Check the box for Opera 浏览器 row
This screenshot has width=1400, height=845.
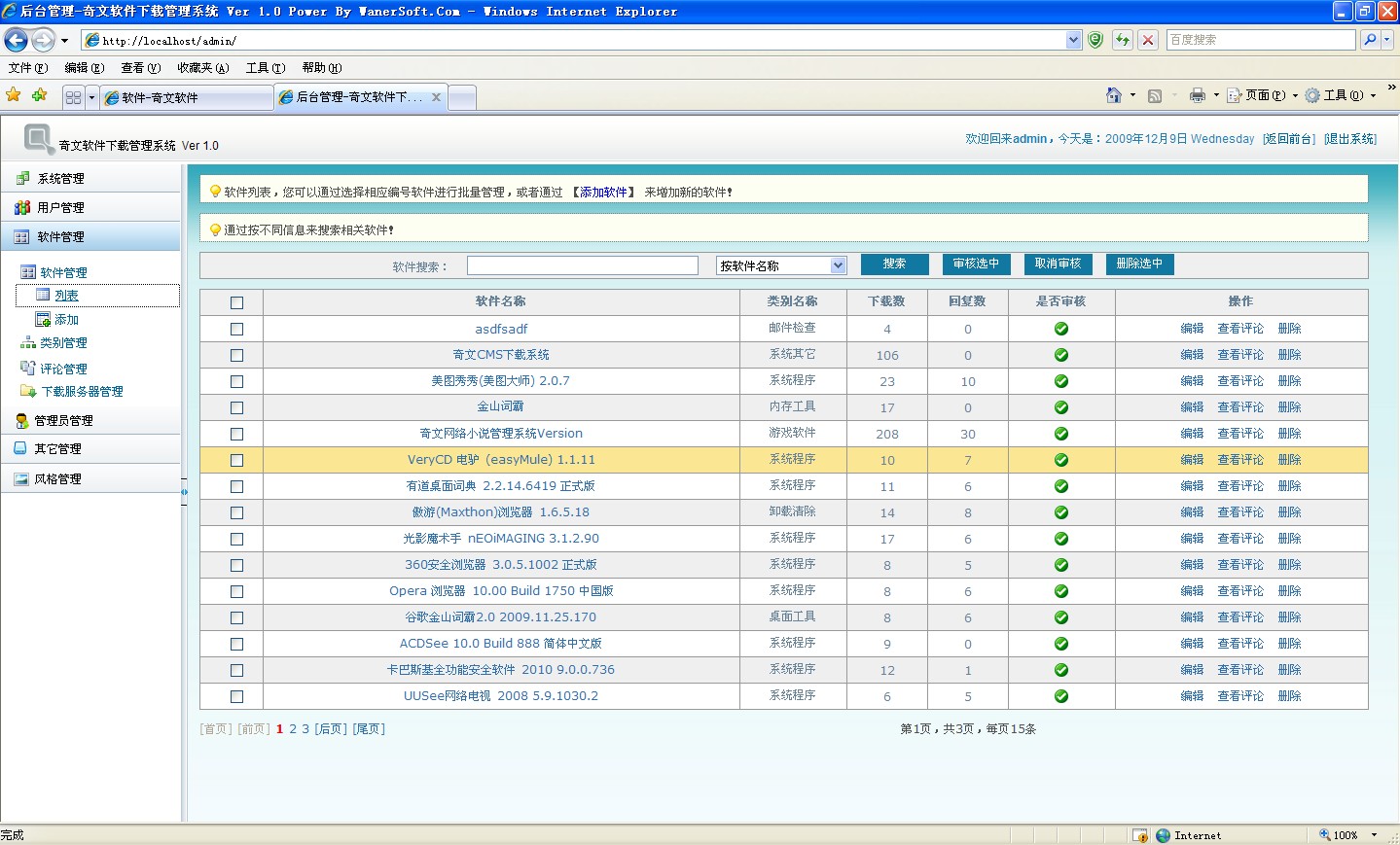click(x=236, y=591)
